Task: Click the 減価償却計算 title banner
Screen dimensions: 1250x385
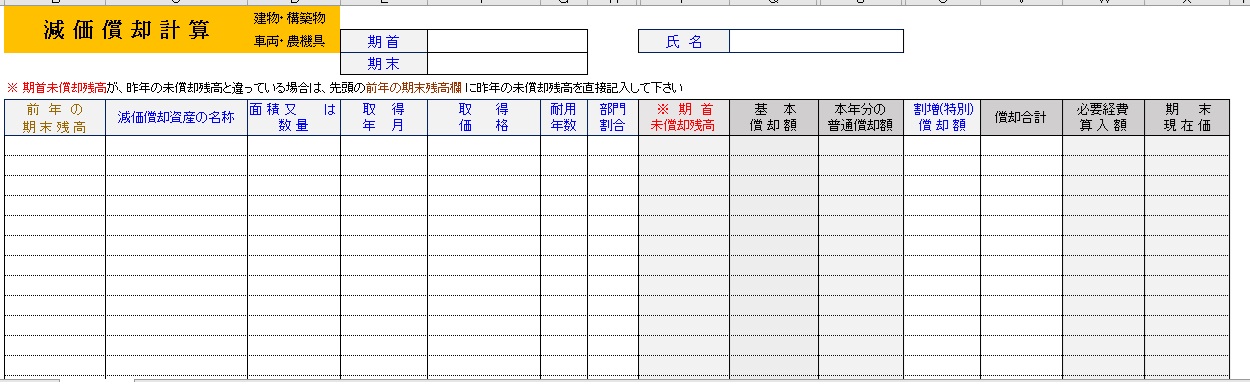Action: pos(127,30)
